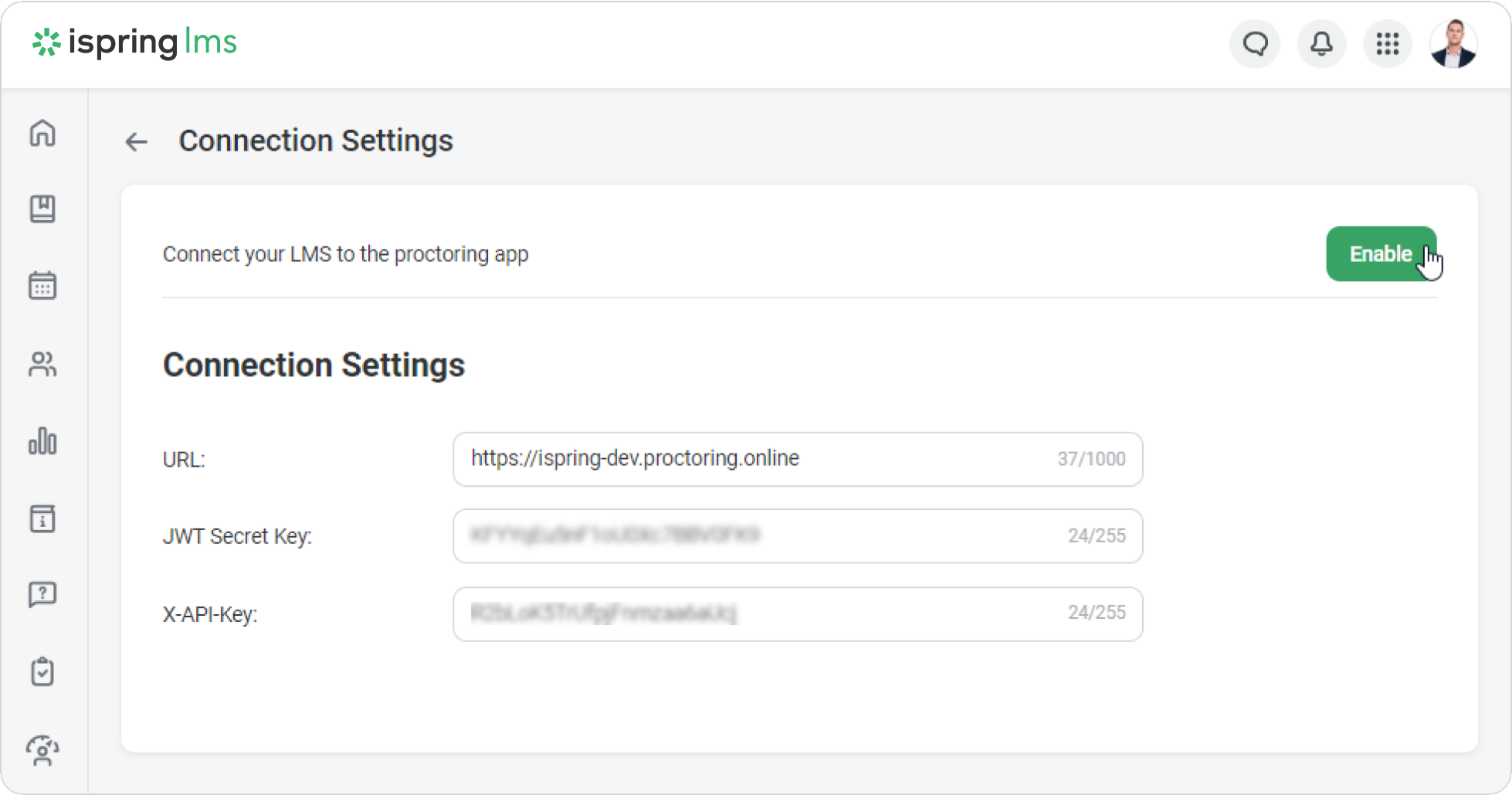Select the X-API-Key input field
The width and height of the screenshot is (1512, 795).
point(757,614)
